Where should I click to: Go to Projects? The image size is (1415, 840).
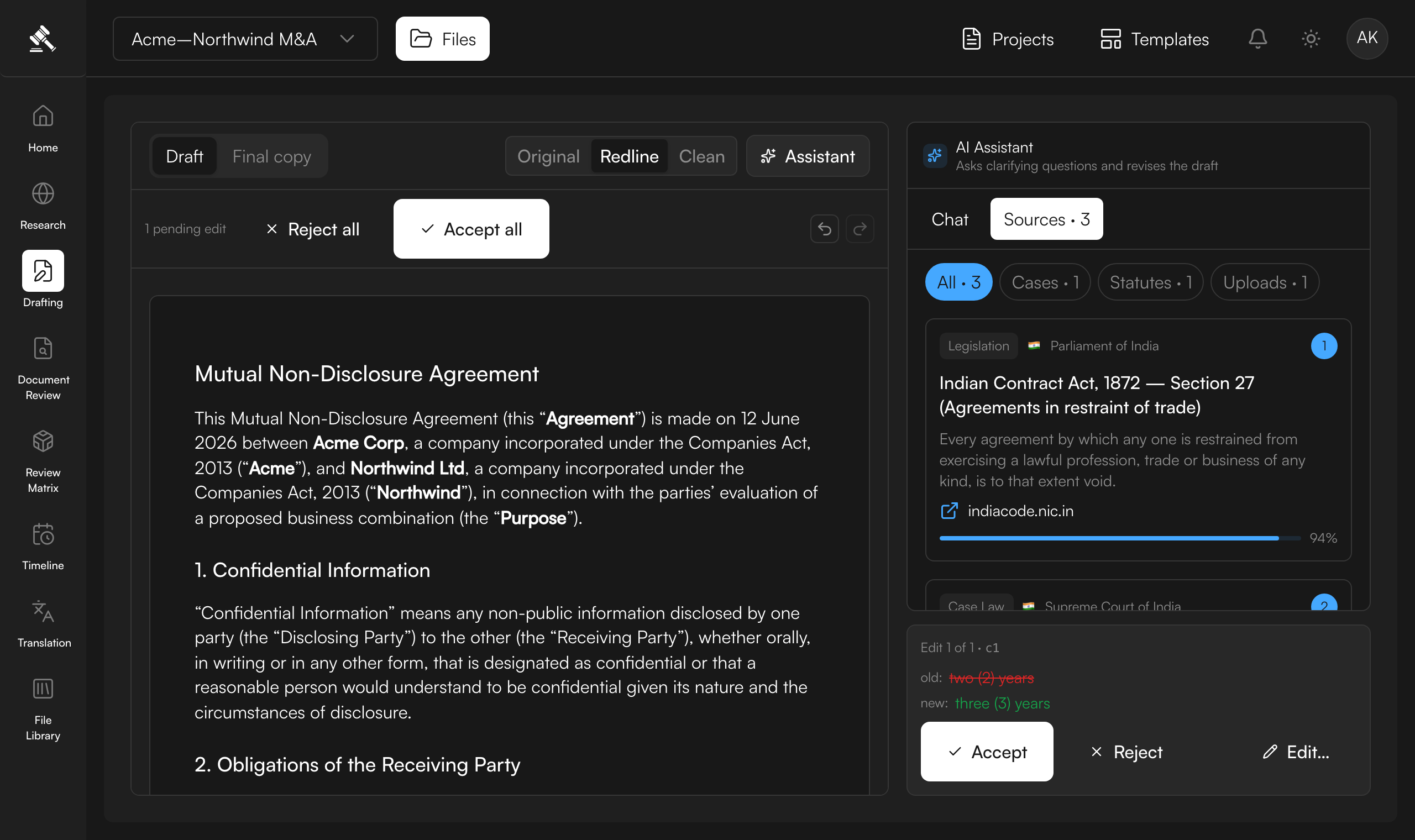coord(1008,39)
